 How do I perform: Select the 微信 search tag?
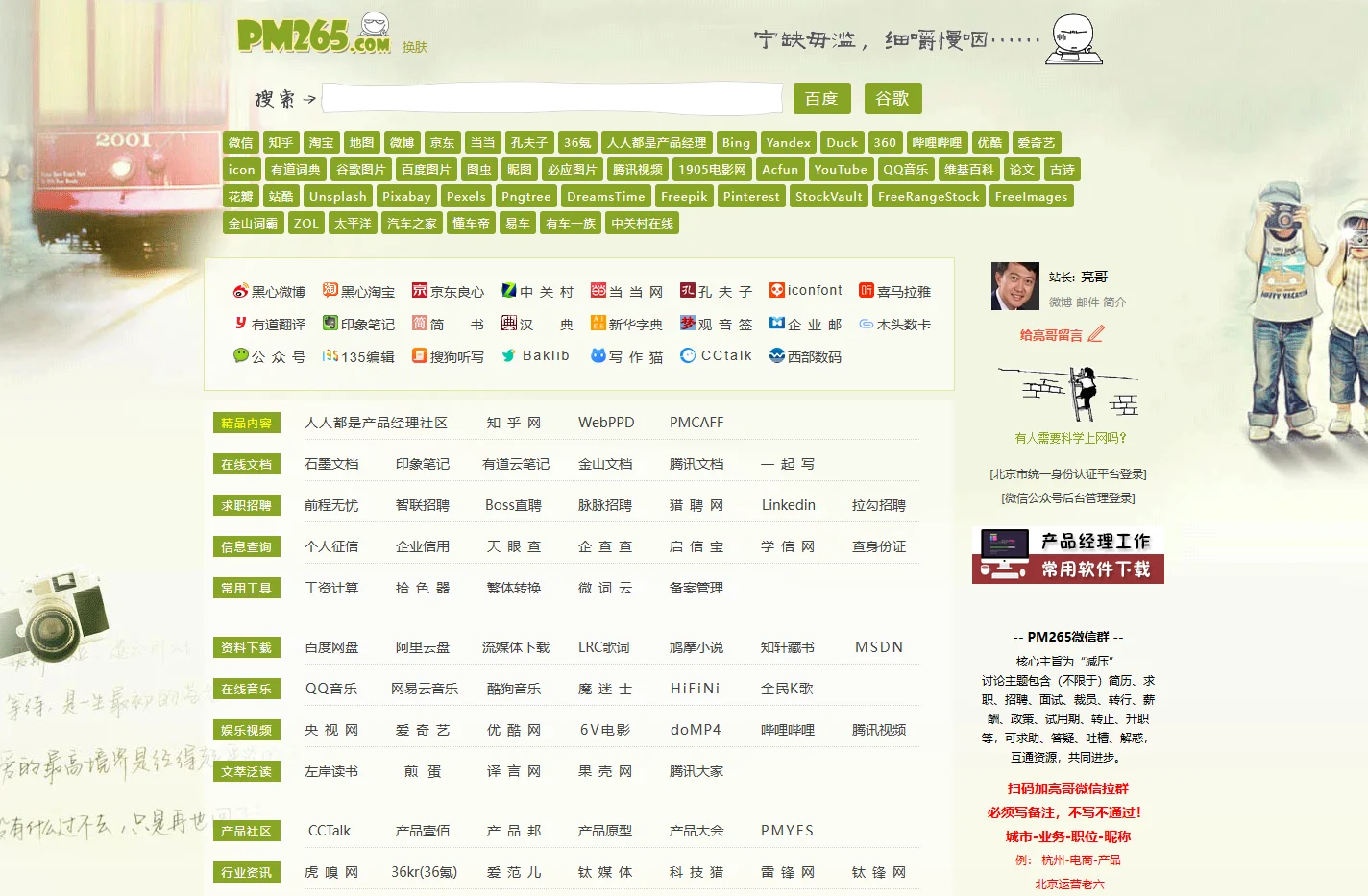[x=240, y=142]
